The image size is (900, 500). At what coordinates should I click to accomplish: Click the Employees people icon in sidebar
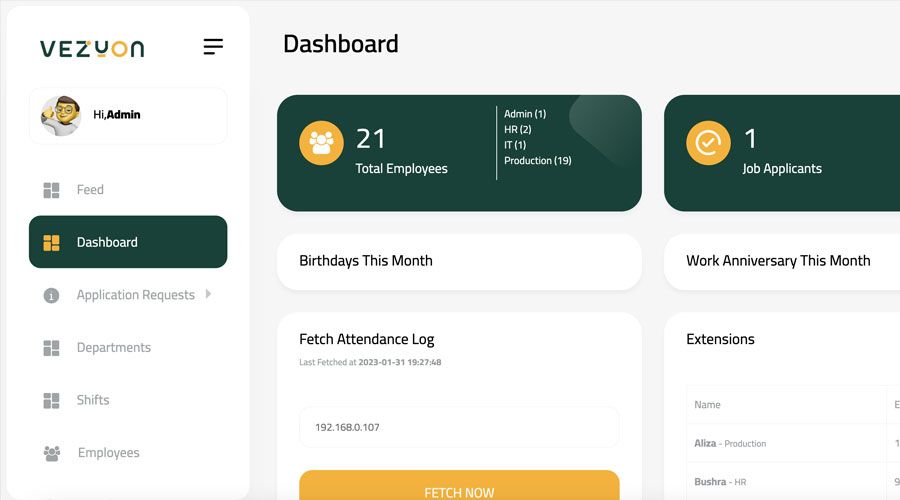pyautogui.click(x=52, y=453)
